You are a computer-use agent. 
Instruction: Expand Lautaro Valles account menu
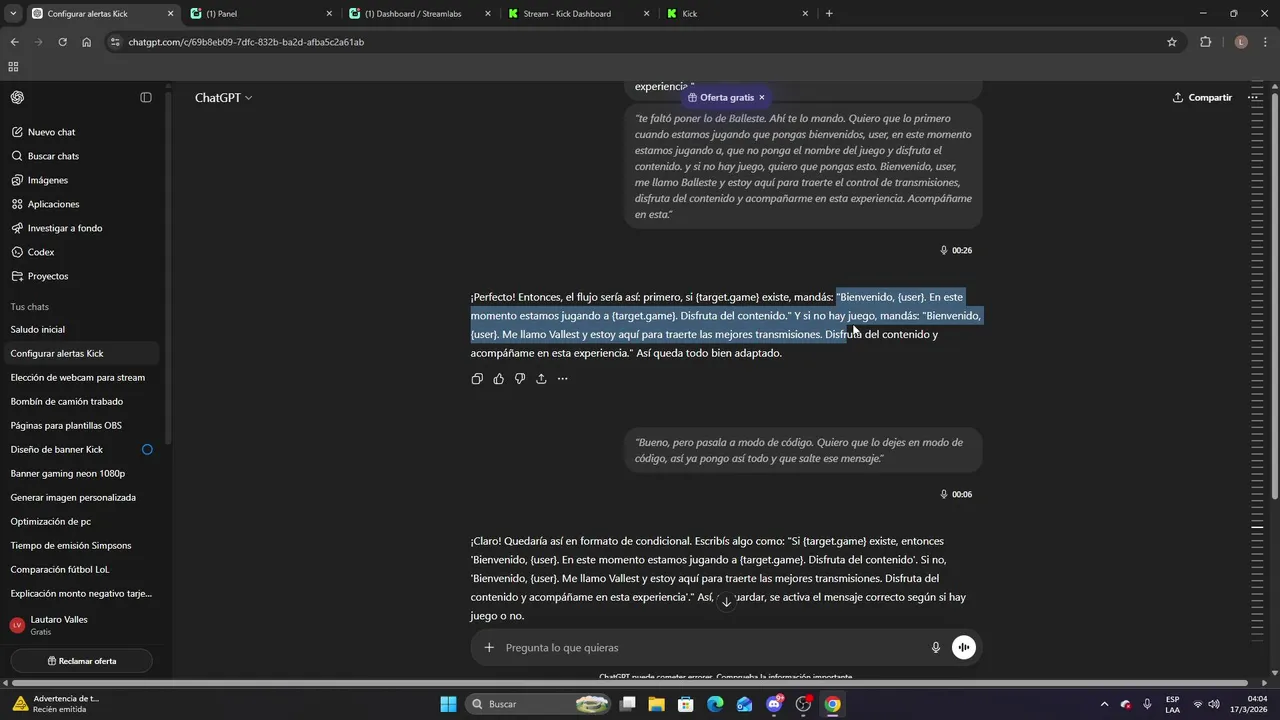tap(80, 625)
